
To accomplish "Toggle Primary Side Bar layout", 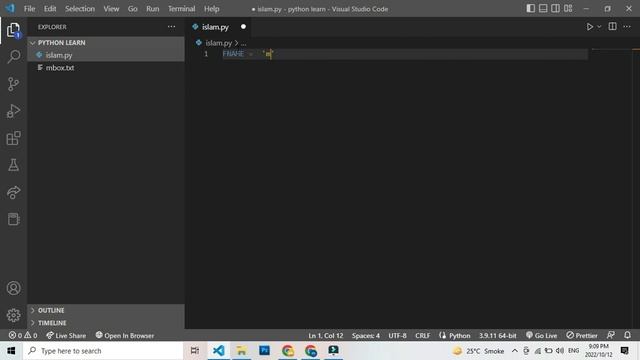I will pyautogui.click(x=530, y=9).
